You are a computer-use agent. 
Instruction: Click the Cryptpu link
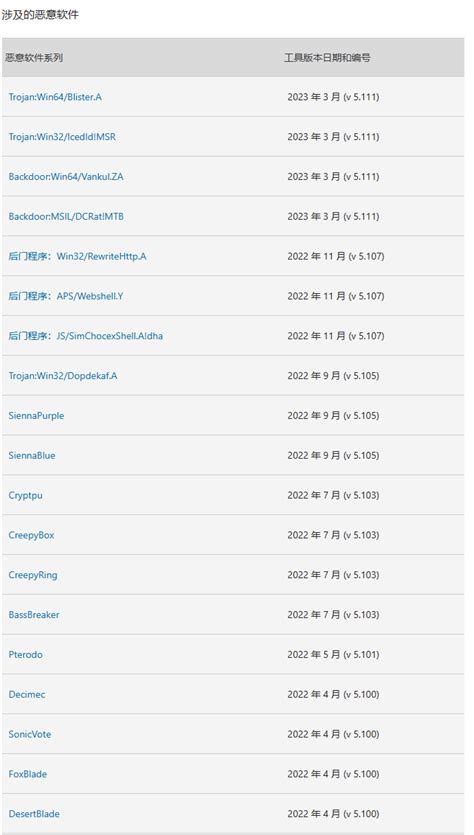[26, 495]
